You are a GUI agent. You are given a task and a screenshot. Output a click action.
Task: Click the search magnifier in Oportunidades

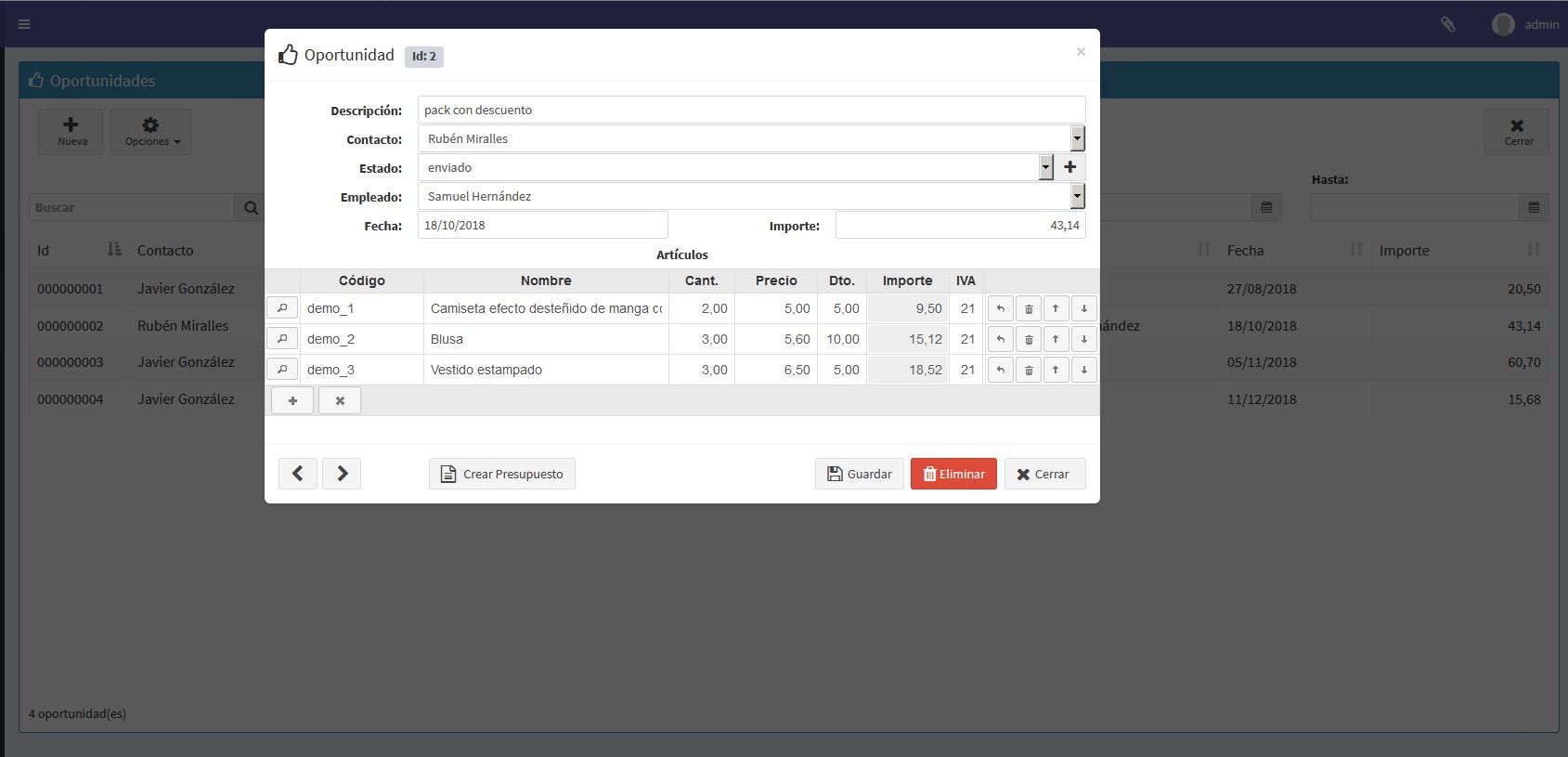[x=251, y=207]
